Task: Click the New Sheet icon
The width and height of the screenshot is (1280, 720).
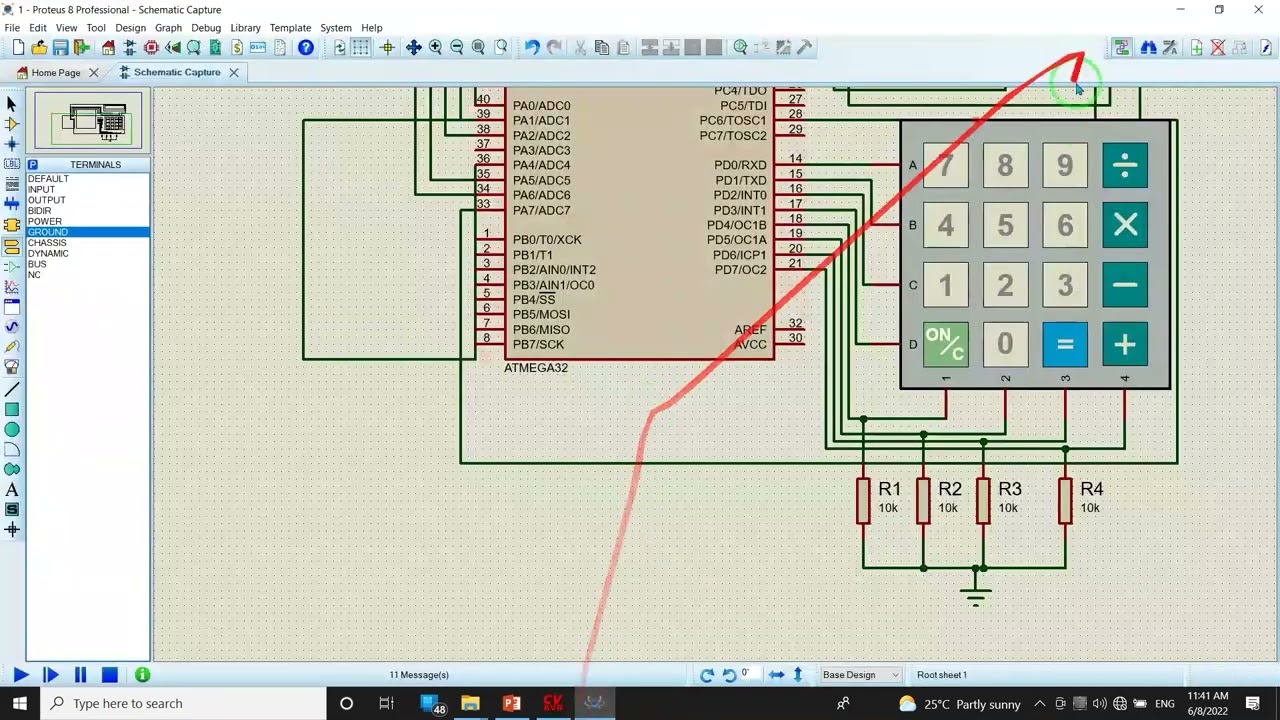Action: tap(1196, 47)
